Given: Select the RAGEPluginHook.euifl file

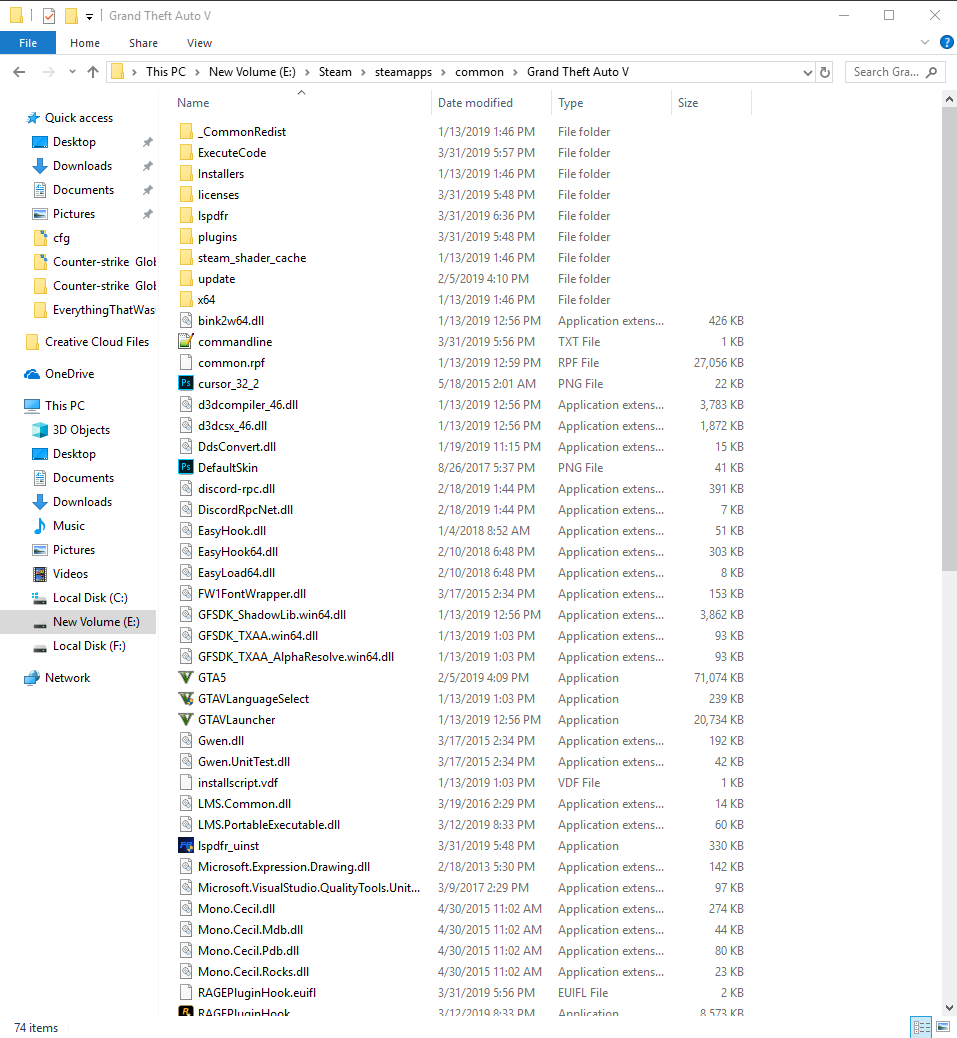Looking at the screenshot, I should click(x=257, y=992).
